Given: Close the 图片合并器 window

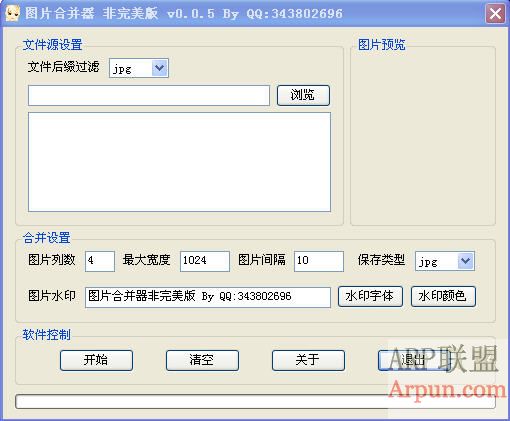Looking at the screenshot, I should (495, 13).
